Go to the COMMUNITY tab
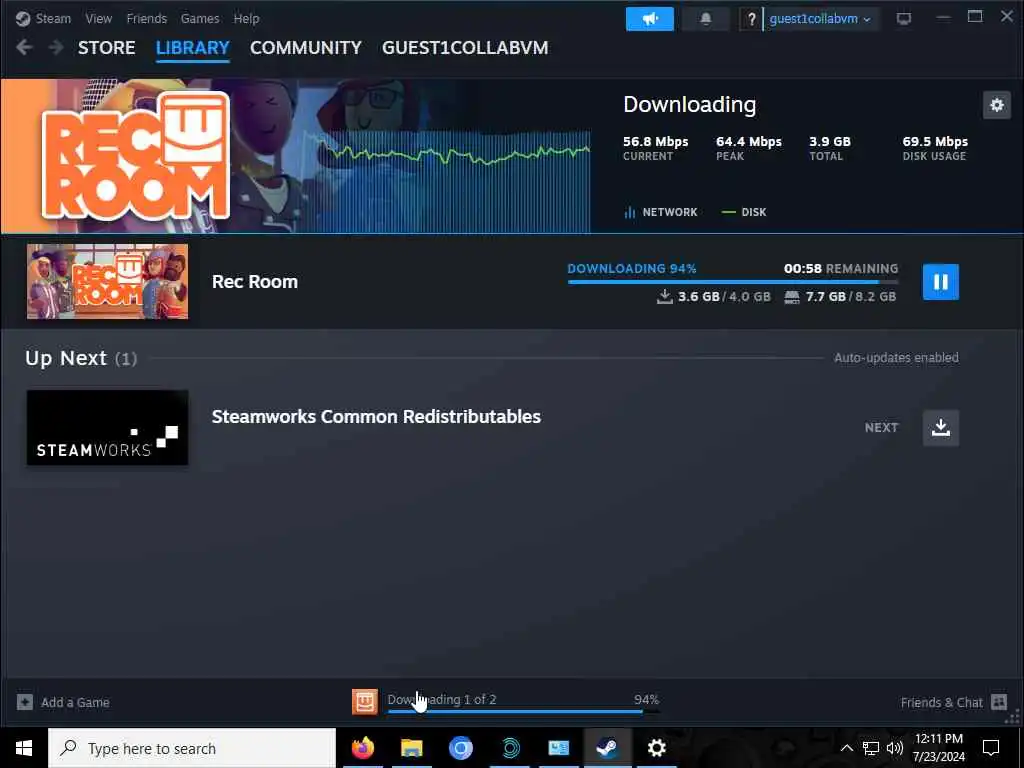 click(x=306, y=48)
